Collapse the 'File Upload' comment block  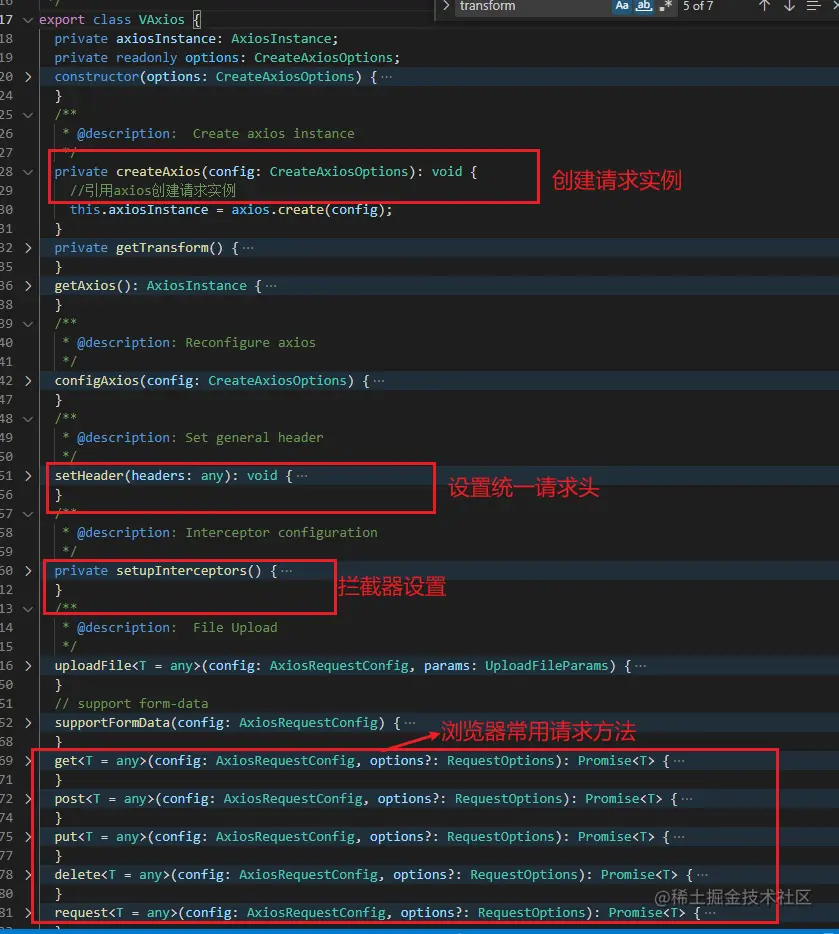pos(27,609)
